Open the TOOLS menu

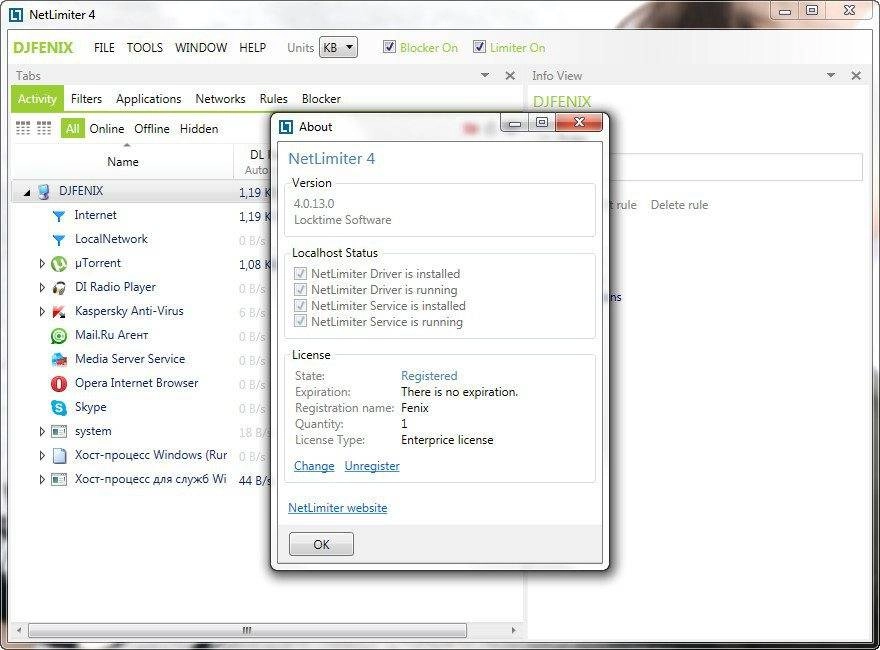pyautogui.click(x=144, y=48)
